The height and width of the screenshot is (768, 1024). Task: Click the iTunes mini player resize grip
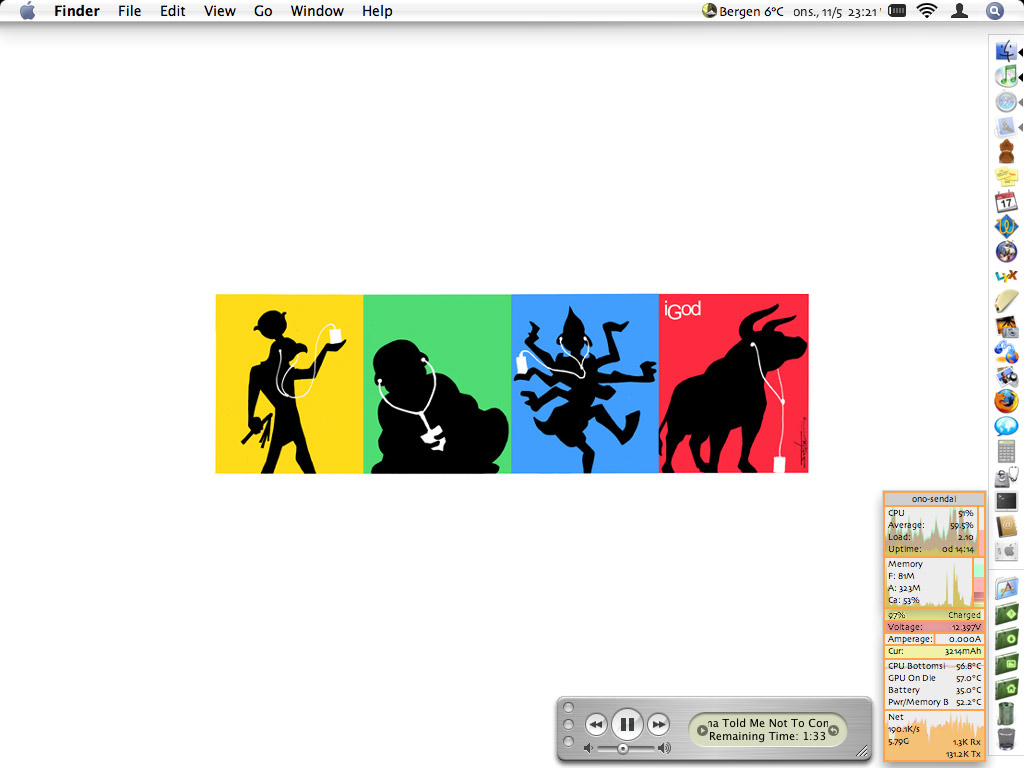[862, 752]
